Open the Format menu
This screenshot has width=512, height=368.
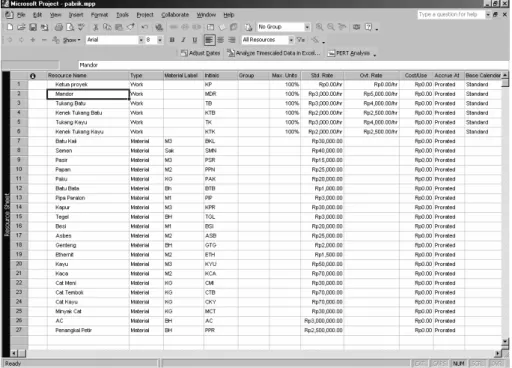[x=99, y=15]
